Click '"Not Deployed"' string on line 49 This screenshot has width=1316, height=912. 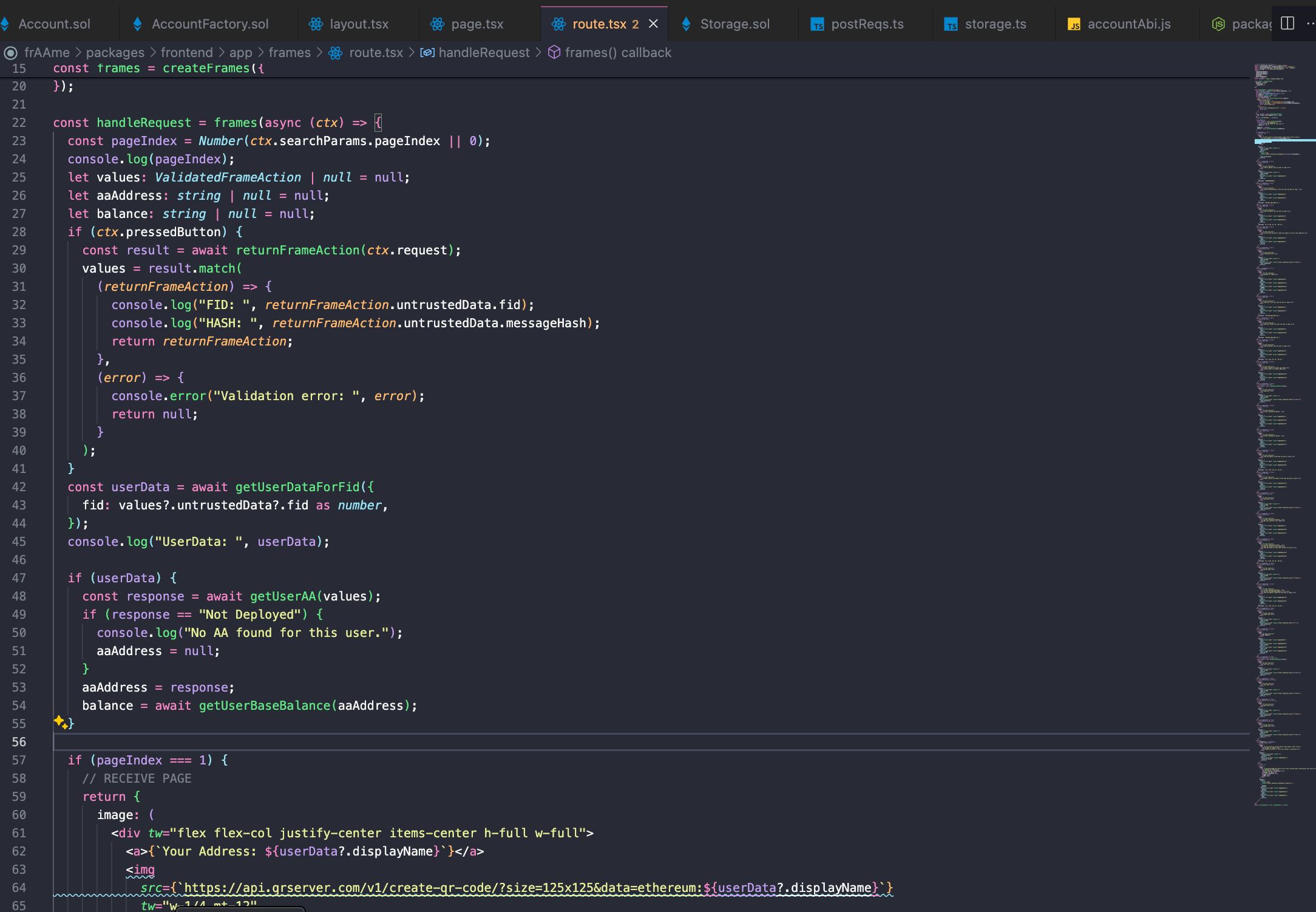click(x=249, y=614)
